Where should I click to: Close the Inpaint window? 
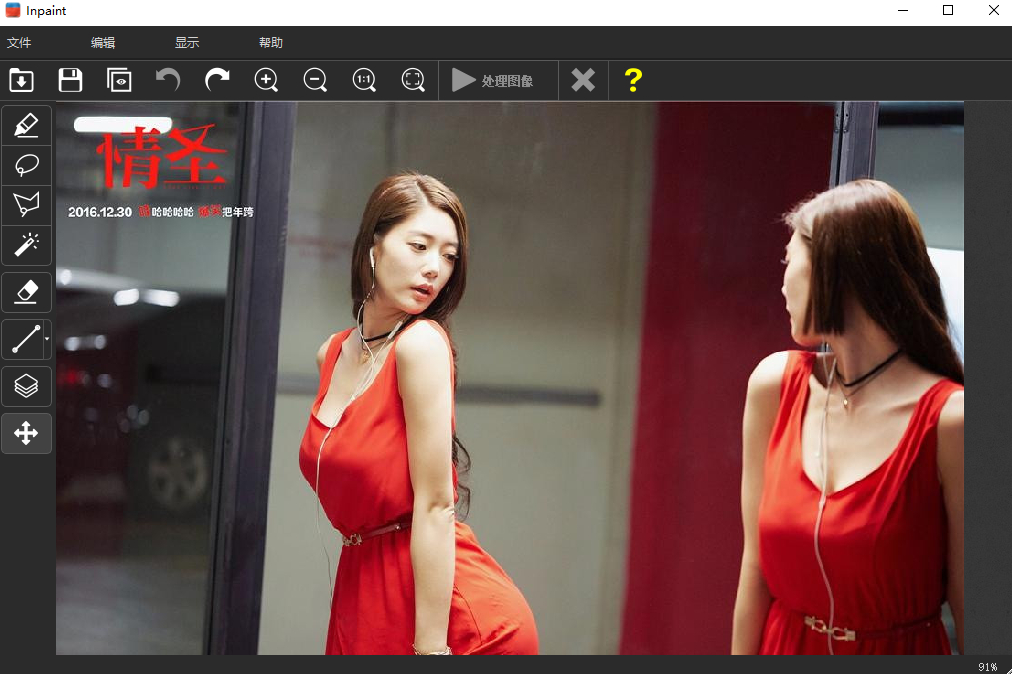tap(994, 11)
